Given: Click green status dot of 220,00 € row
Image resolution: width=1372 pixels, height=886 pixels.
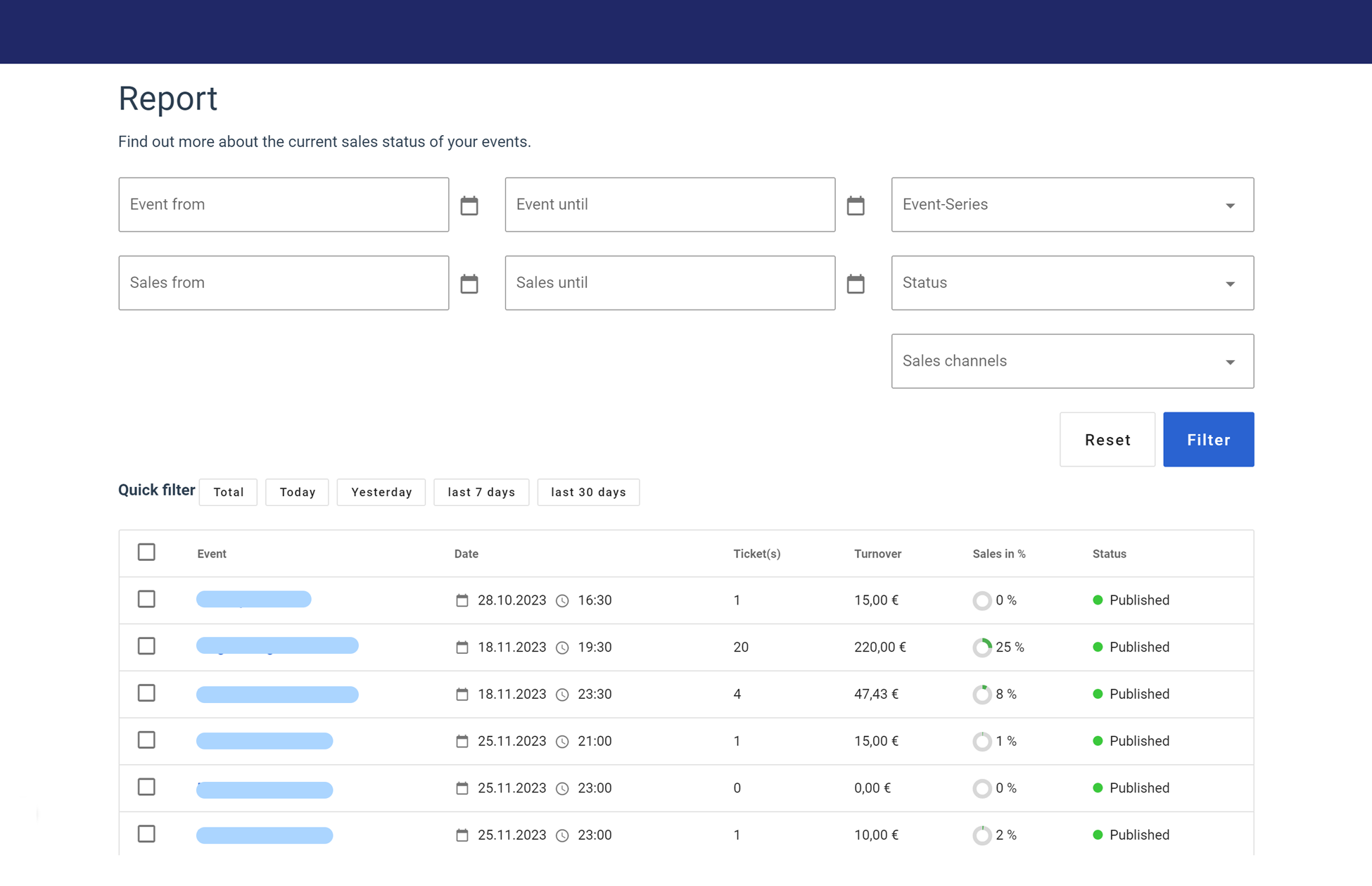Looking at the screenshot, I should (x=1098, y=647).
